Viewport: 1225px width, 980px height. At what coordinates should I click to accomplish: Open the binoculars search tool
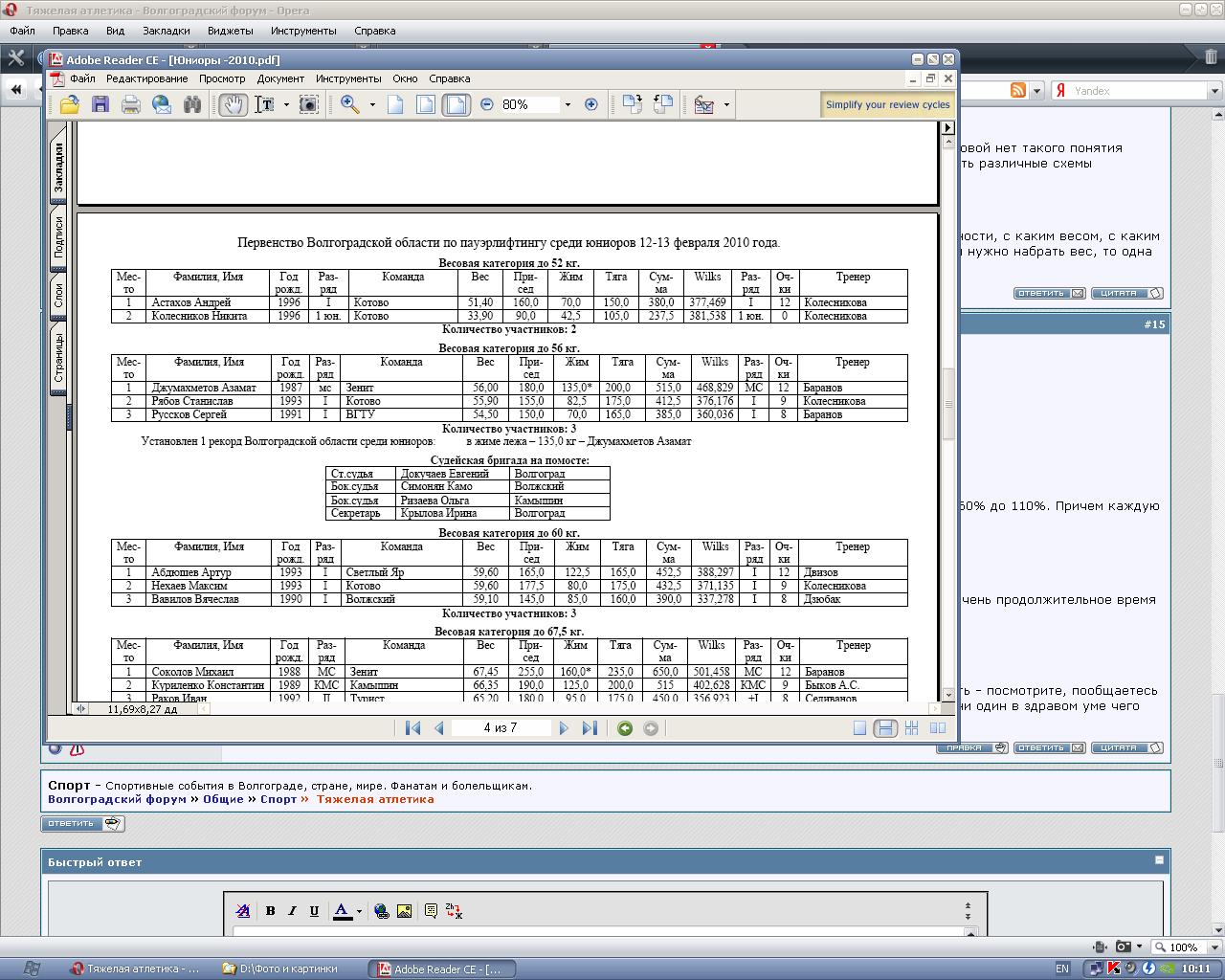coord(192,104)
